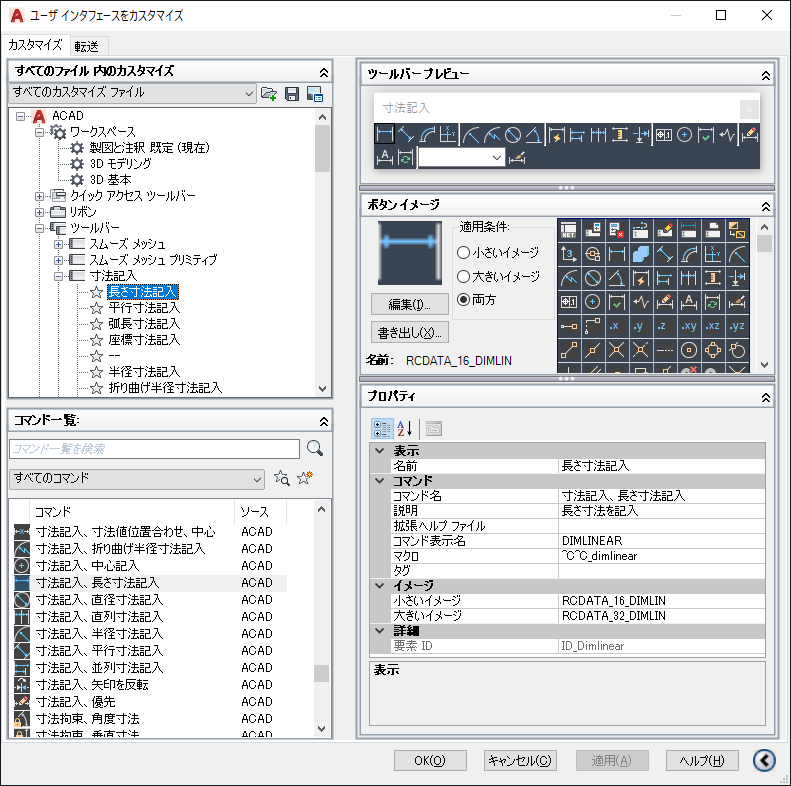
Task: Collapse the ボタン イメージ pane
Action: tap(765, 206)
